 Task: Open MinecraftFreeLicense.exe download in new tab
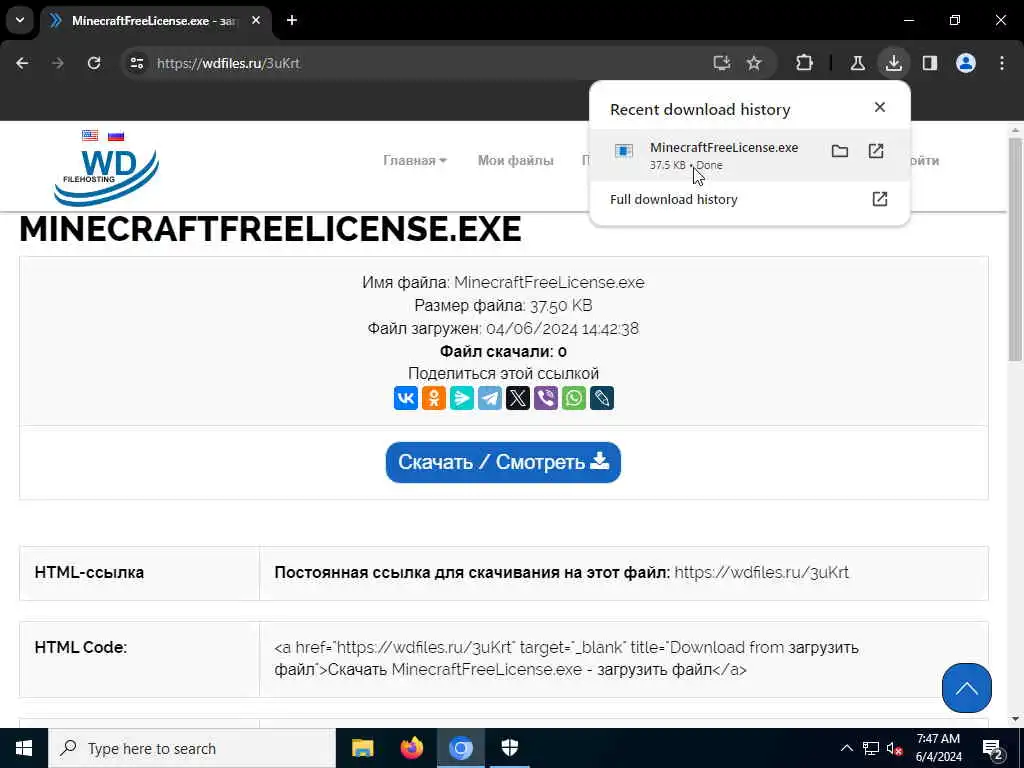click(876, 152)
